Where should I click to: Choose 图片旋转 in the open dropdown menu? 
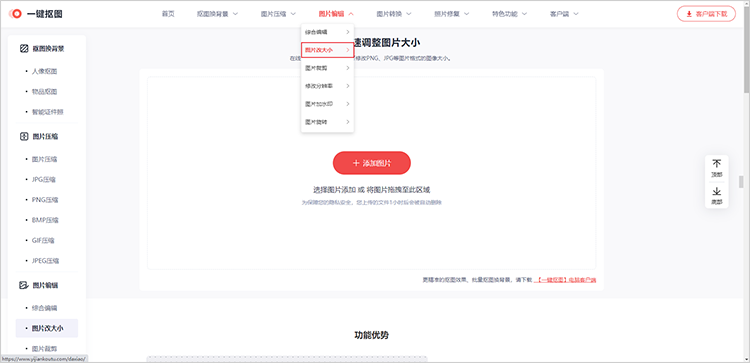(x=328, y=122)
